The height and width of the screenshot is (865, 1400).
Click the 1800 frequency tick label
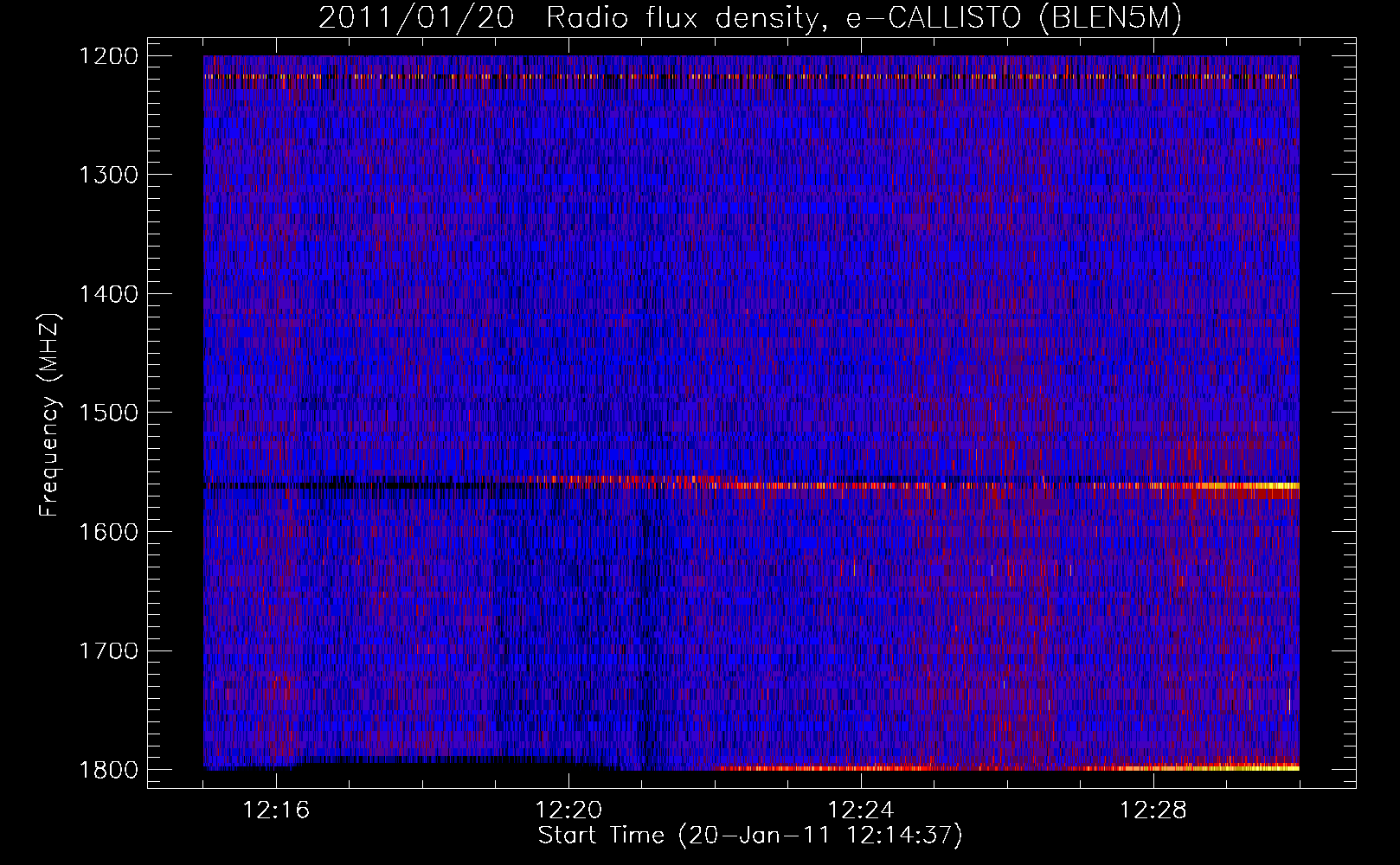(108, 770)
